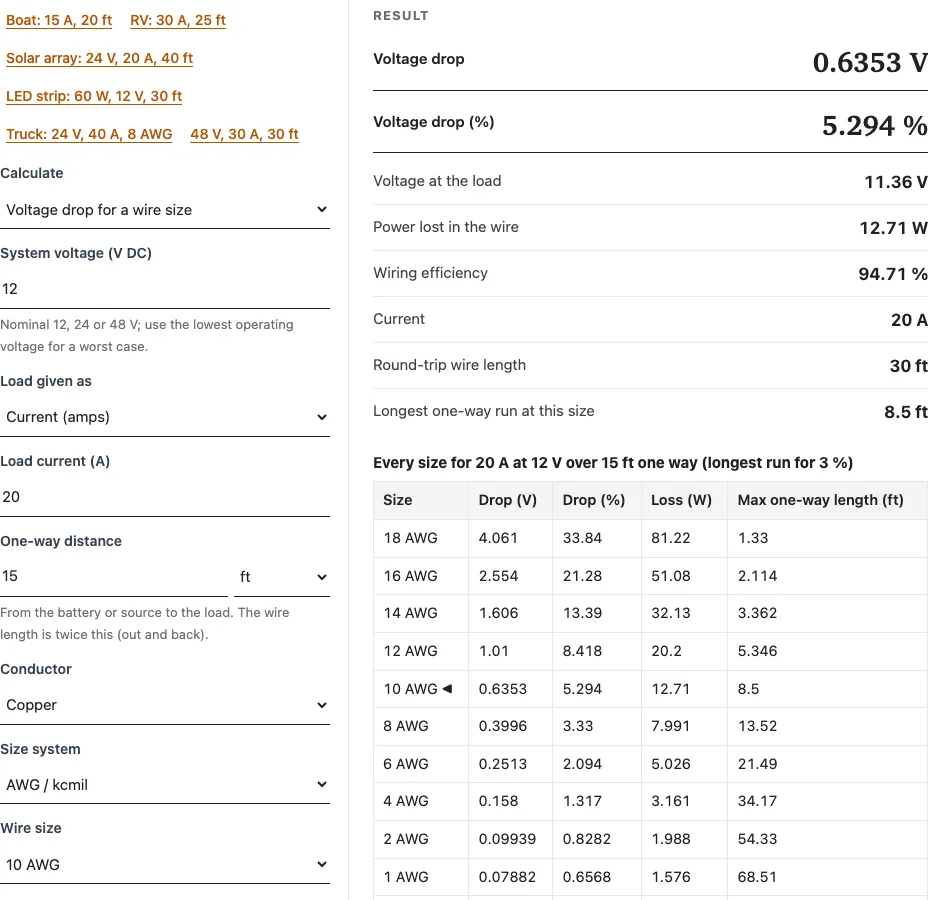Viewport: 928px width, 900px height.
Task: Load the 48 V, 30 A, 30 ft preset
Action: 244,134
